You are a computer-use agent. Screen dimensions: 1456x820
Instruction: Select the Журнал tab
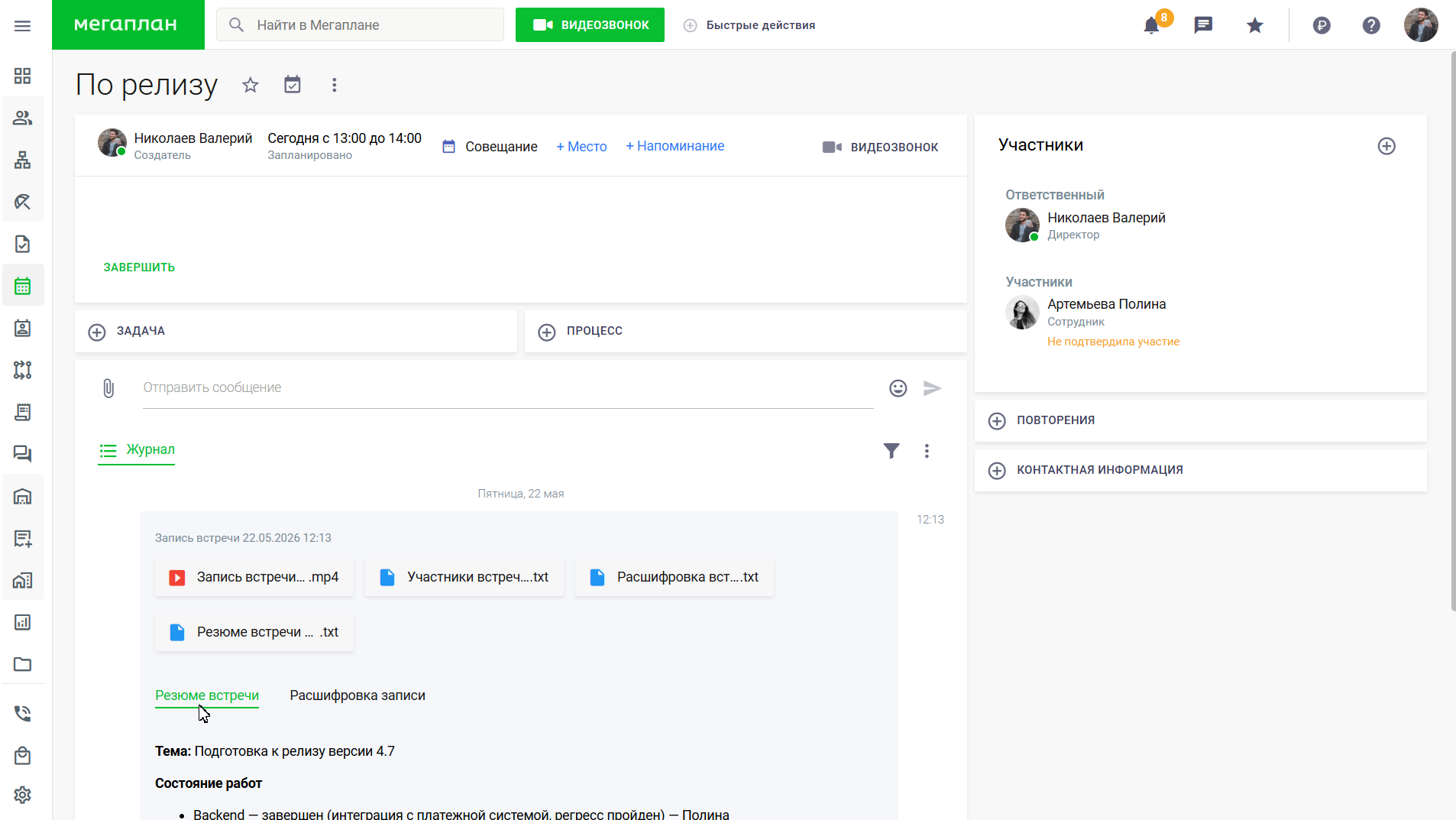(x=137, y=450)
